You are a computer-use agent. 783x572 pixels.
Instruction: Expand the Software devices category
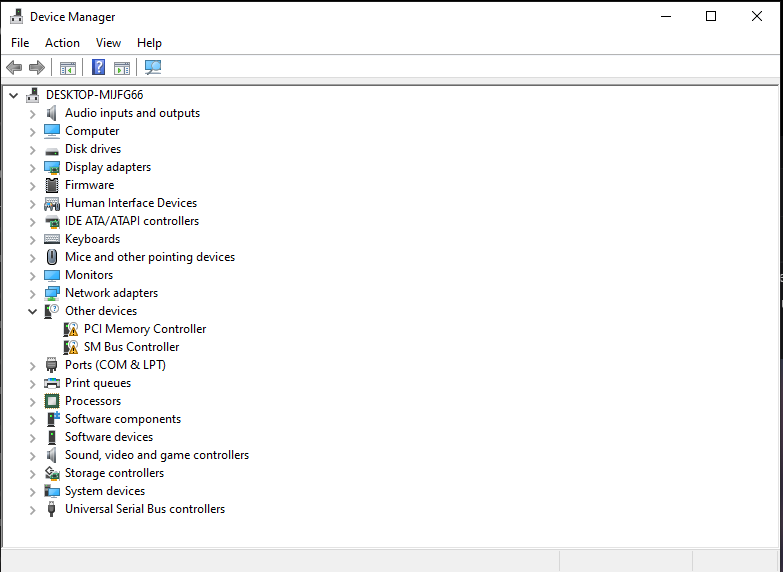(32, 438)
